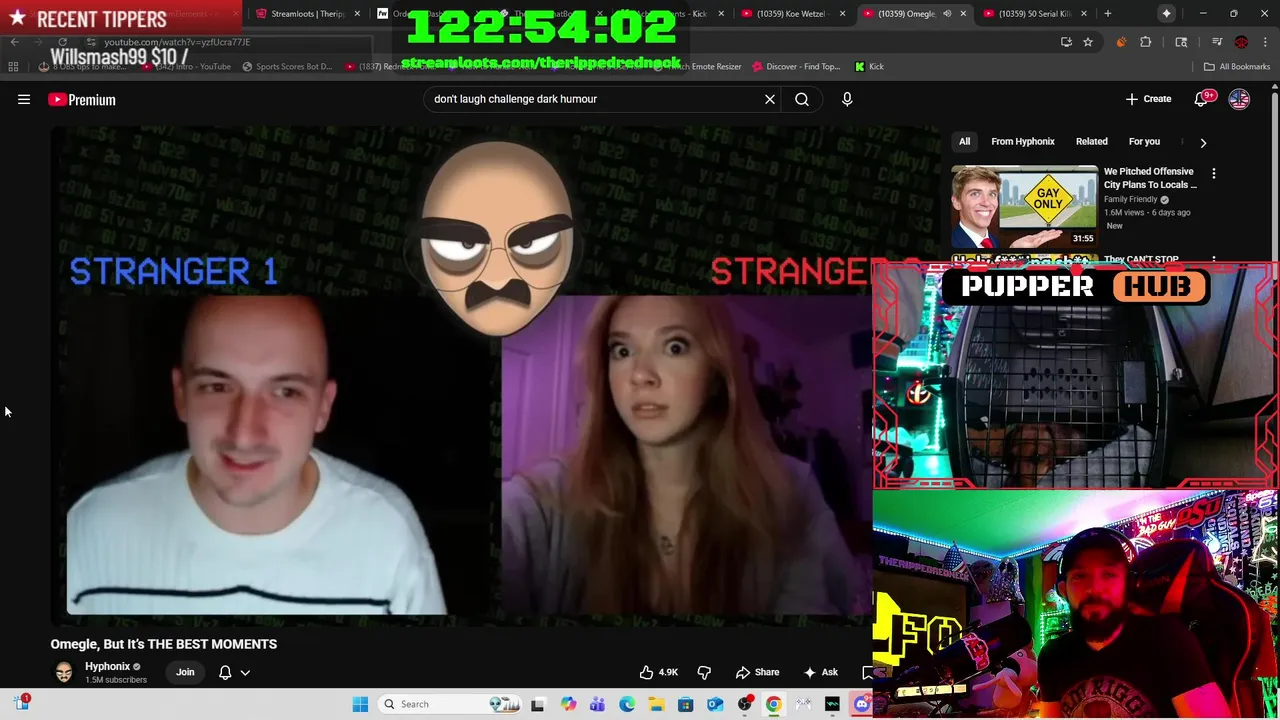Open the Create upload menu
1280x720 pixels.
(x=1148, y=99)
